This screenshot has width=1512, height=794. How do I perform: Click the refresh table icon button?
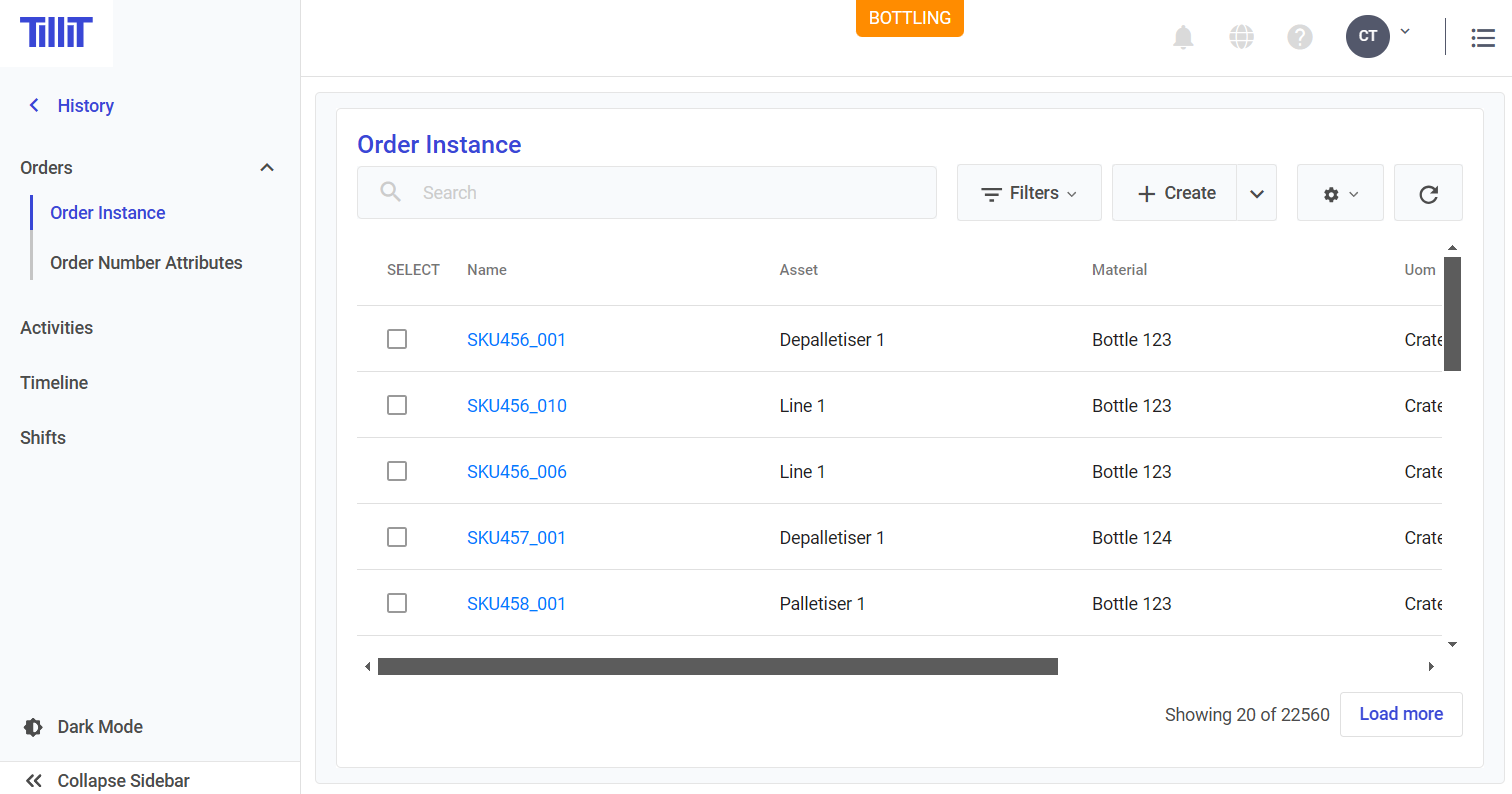[1428, 194]
